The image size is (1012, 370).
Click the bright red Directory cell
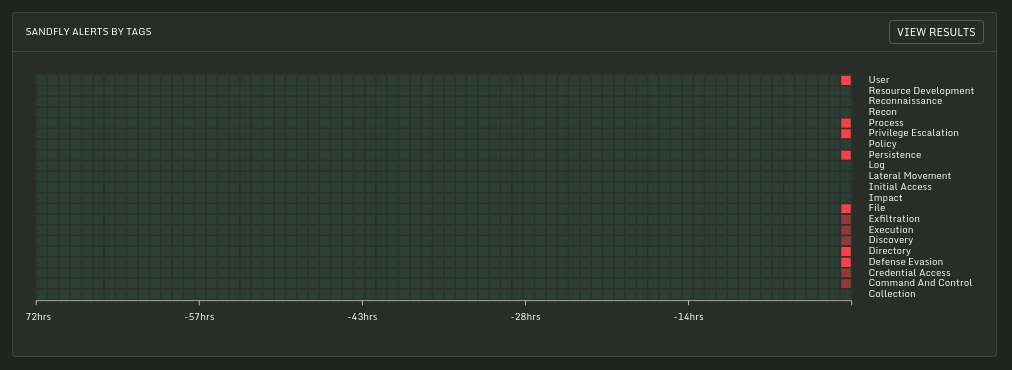tap(846, 251)
